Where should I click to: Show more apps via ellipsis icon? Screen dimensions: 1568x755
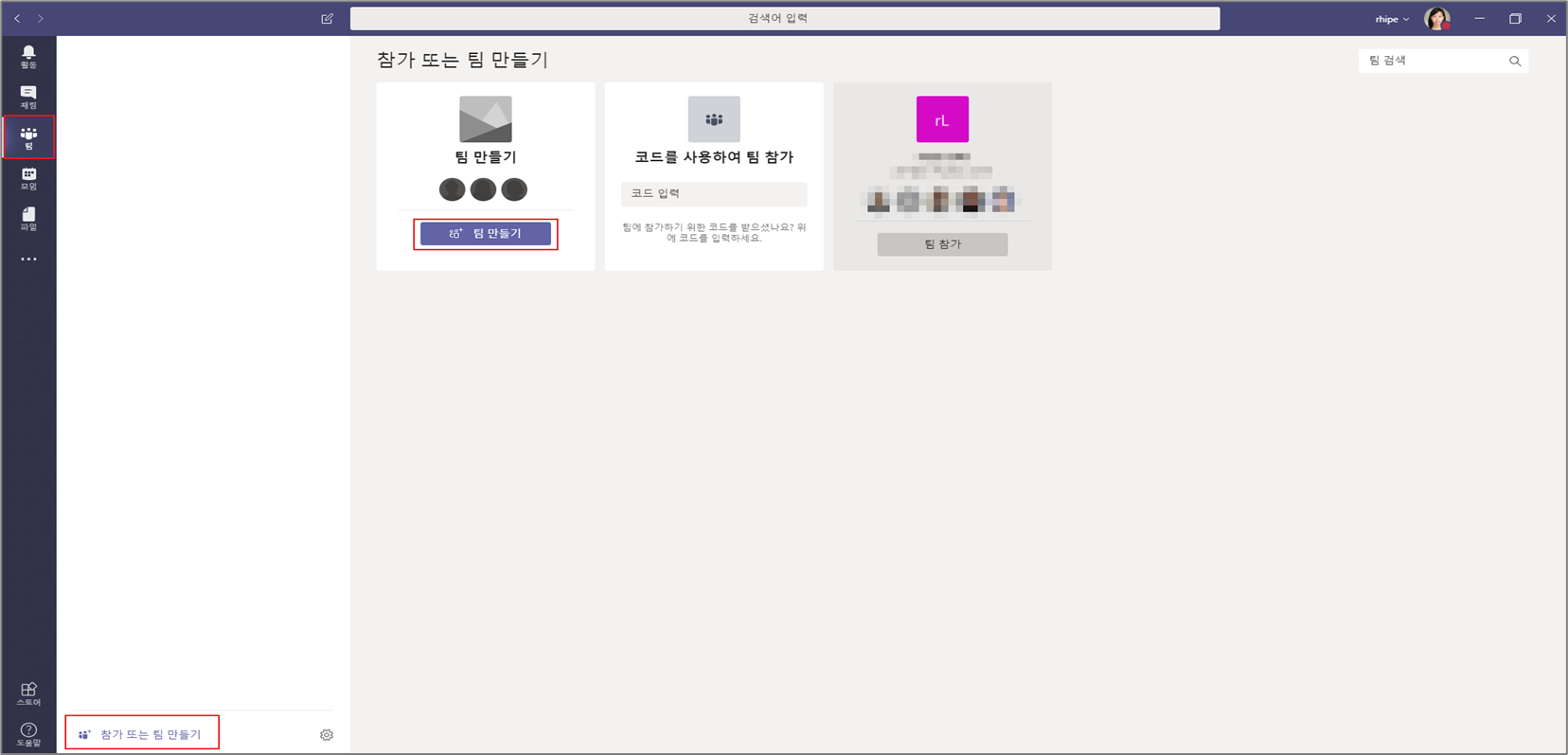coord(28,259)
